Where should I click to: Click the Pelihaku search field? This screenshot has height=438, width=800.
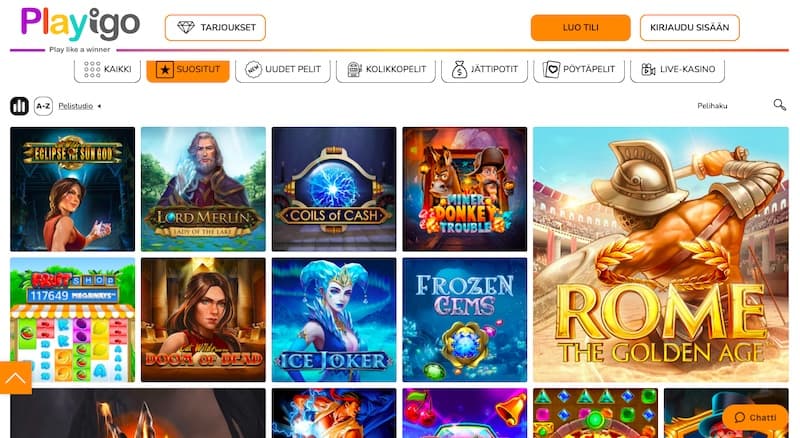pyautogui.click(x=730, y=106)
